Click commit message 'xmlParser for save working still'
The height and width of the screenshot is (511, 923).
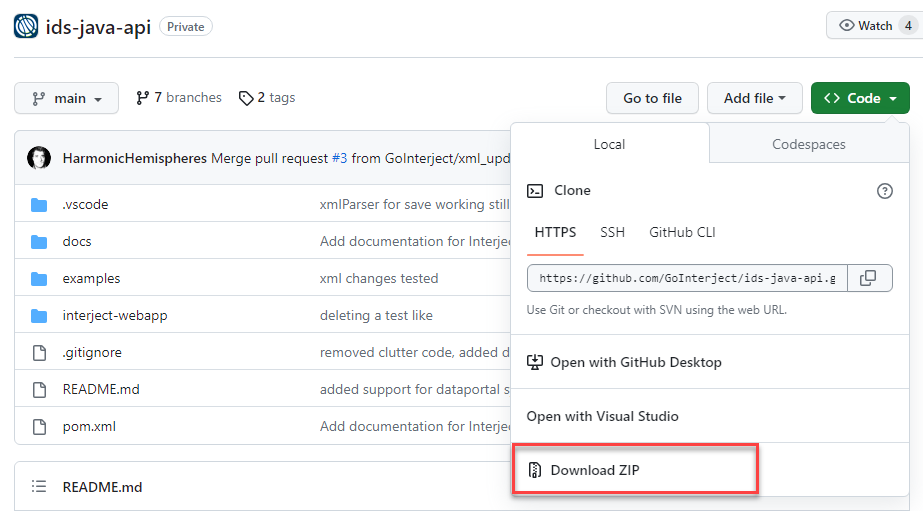point(414,204)
